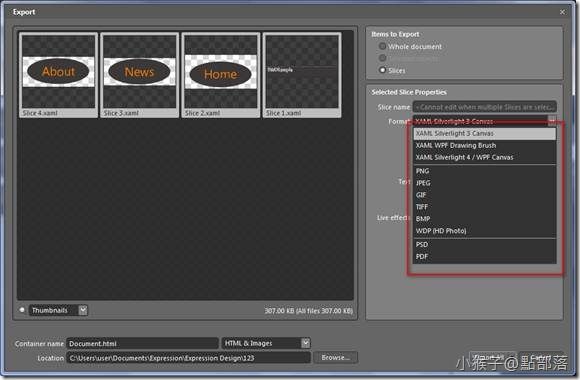This screenshot has height=380, width=580.
Task: Click the Slice 2.xaml label
Action: point(202,113)
